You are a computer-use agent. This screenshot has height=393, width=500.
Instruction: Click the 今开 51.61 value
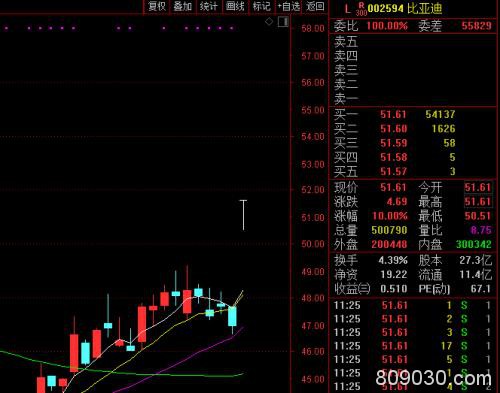tap(478, 187)
